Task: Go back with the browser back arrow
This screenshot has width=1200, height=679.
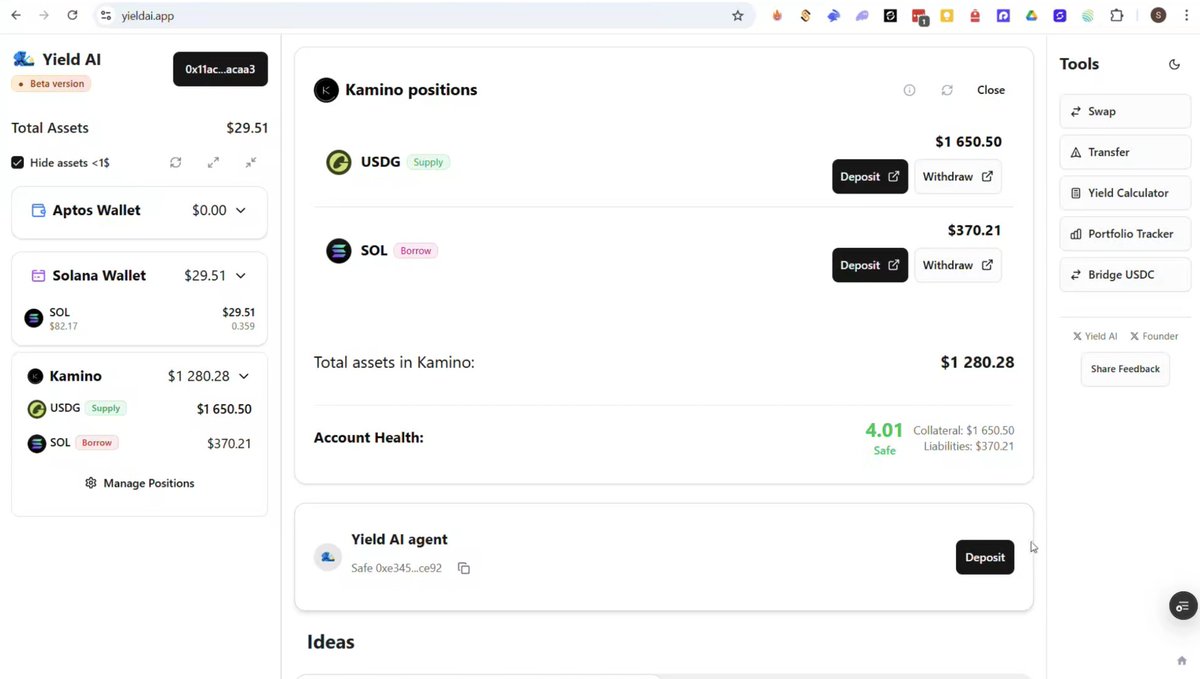Action: [16, 16]
